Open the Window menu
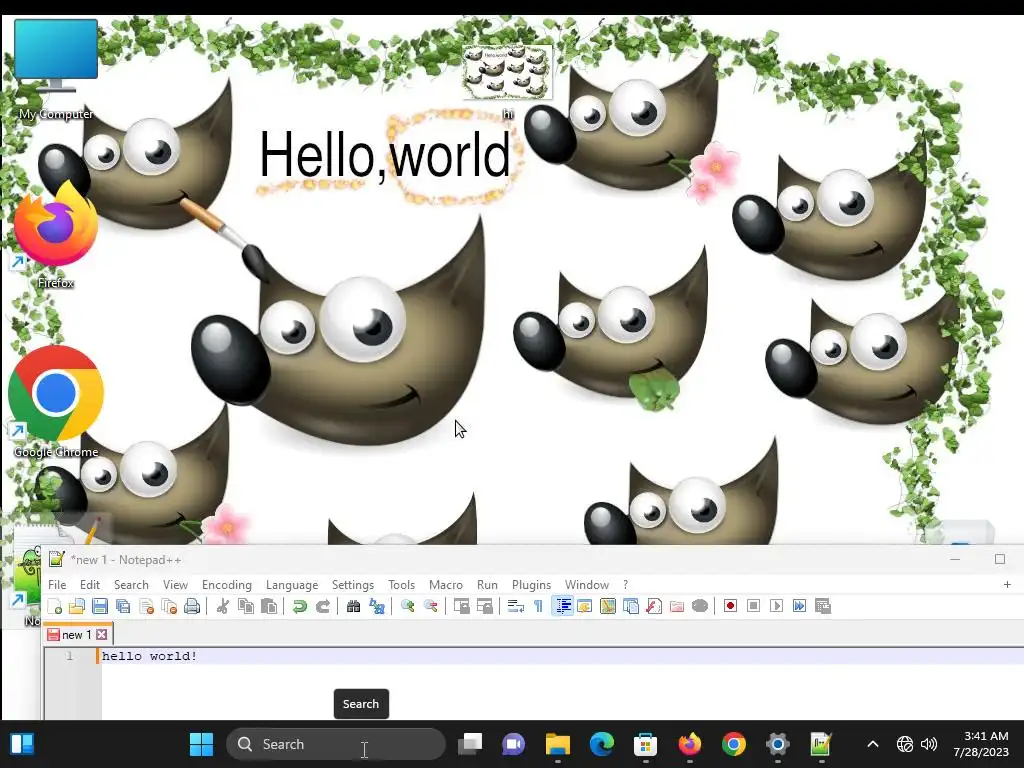The width and height of the screenshot is (1024, 768). tap(586, 584)
